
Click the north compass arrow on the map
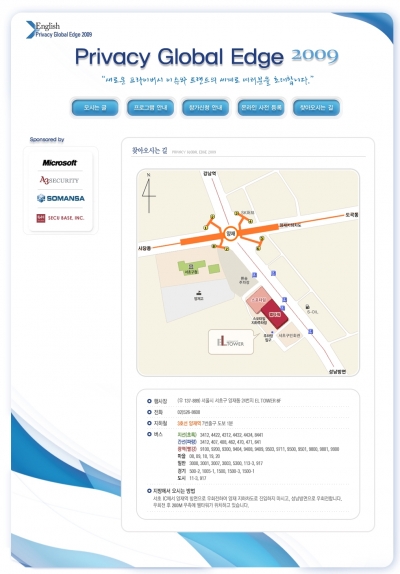(x=148, y=193)
